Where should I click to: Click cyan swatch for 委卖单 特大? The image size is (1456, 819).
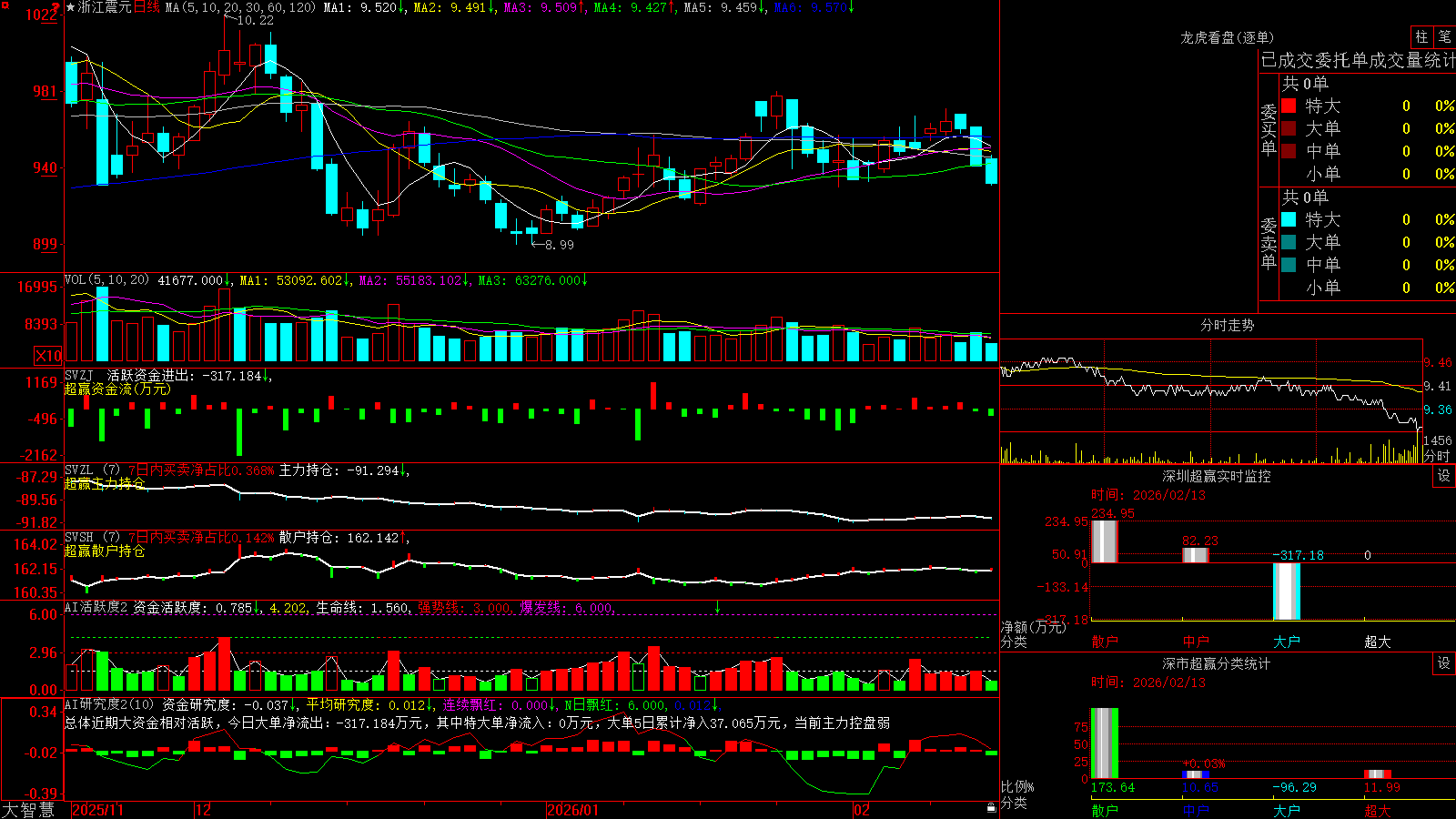[1289, 219]
